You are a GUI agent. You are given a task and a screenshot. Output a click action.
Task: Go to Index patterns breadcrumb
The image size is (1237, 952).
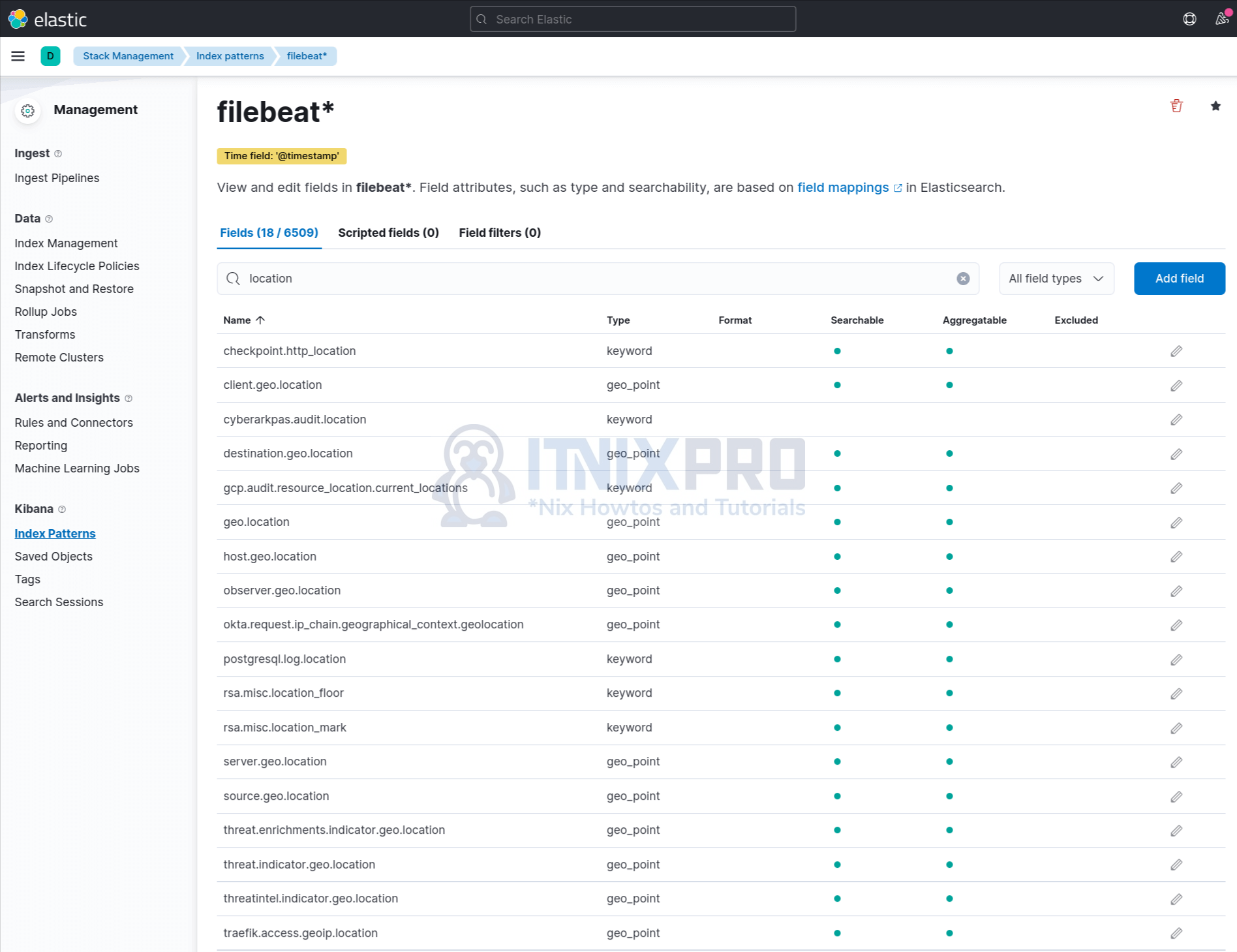point(230,56)
